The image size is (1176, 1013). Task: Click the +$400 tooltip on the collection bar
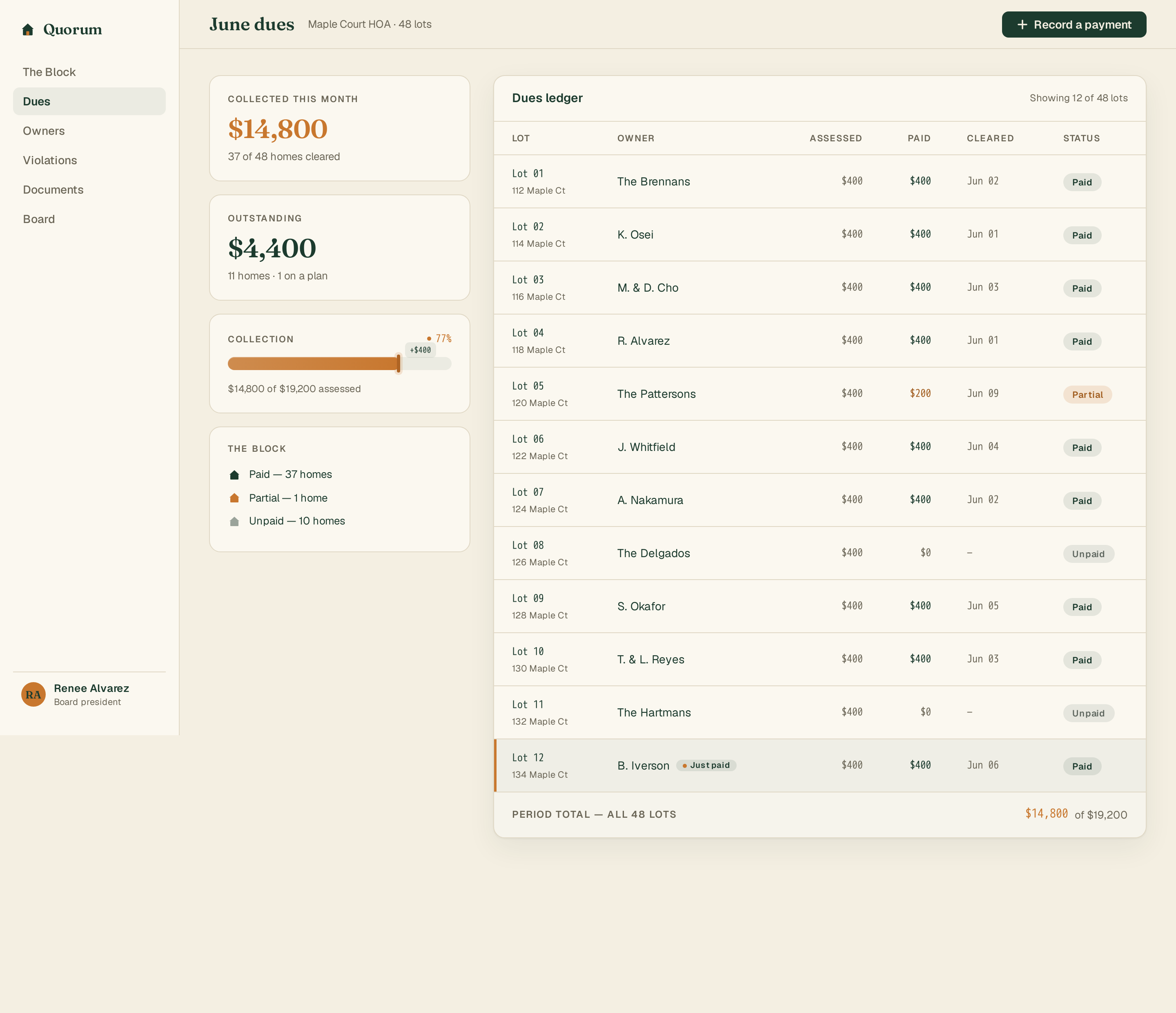(421, 350)
